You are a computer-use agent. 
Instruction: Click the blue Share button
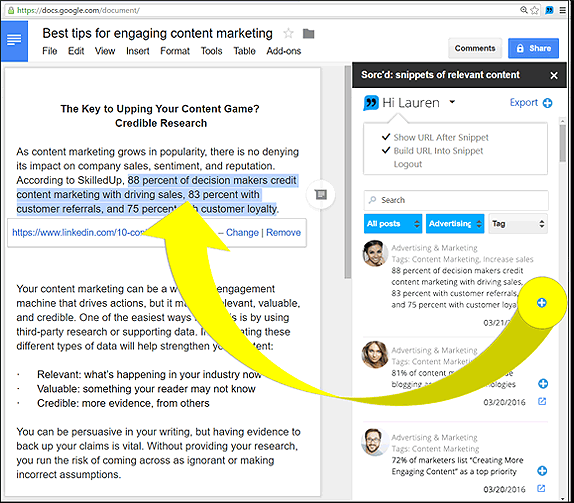pos(533,48)
